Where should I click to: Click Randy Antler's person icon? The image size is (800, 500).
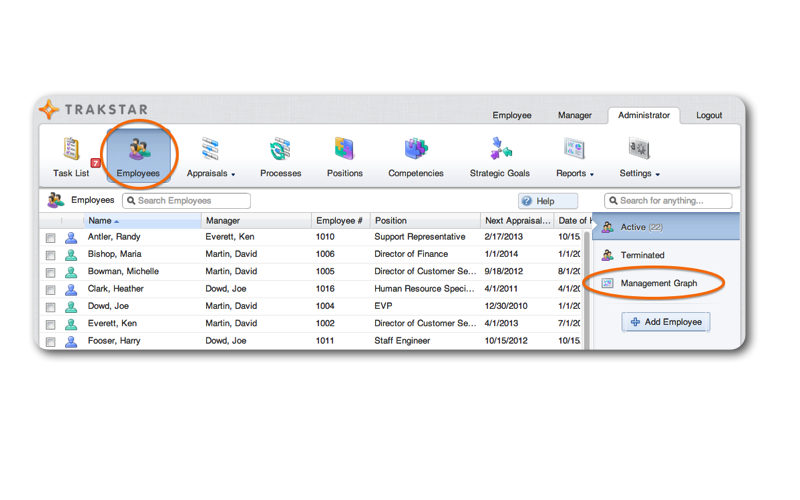[x=71, y=237]
